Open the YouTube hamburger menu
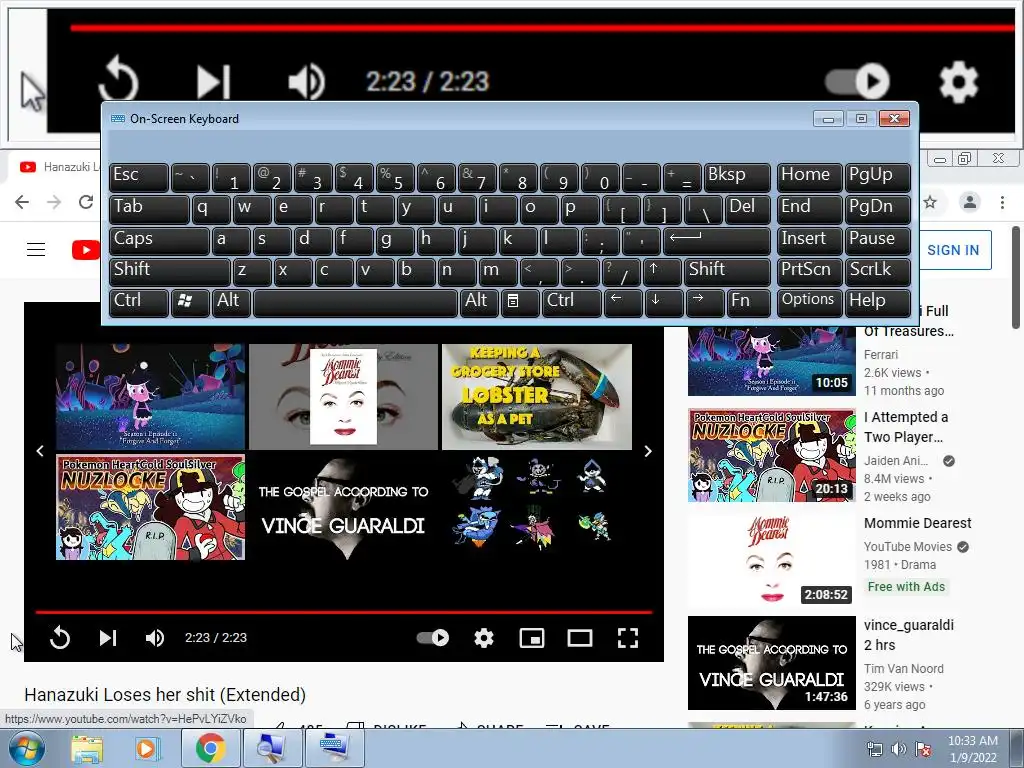The width and height of the screenshot is (1024, 768). click(x=36, y=249)
